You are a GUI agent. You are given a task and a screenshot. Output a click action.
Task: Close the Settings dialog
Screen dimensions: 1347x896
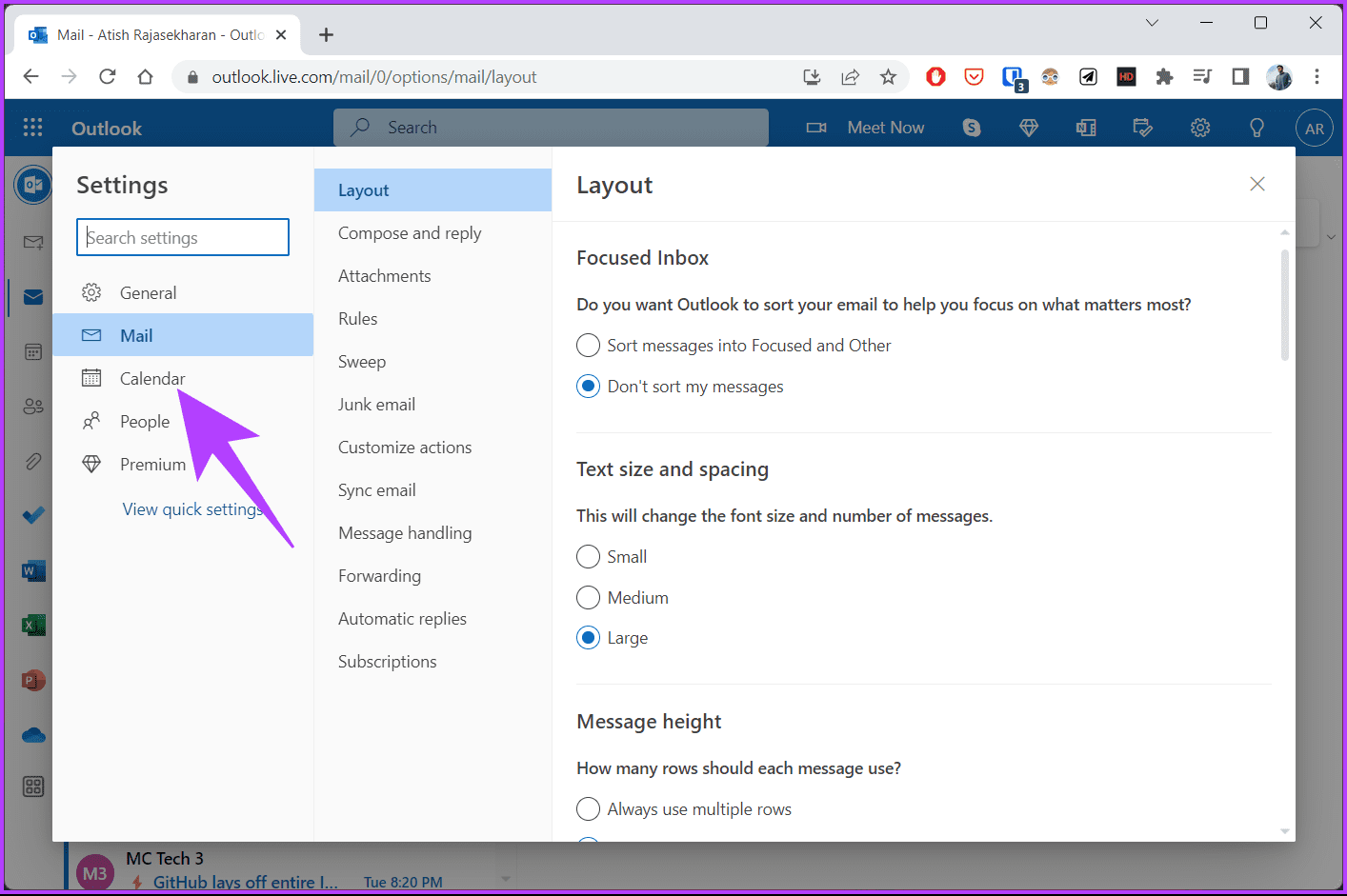pyautogui.click(x=1257, y=184)
